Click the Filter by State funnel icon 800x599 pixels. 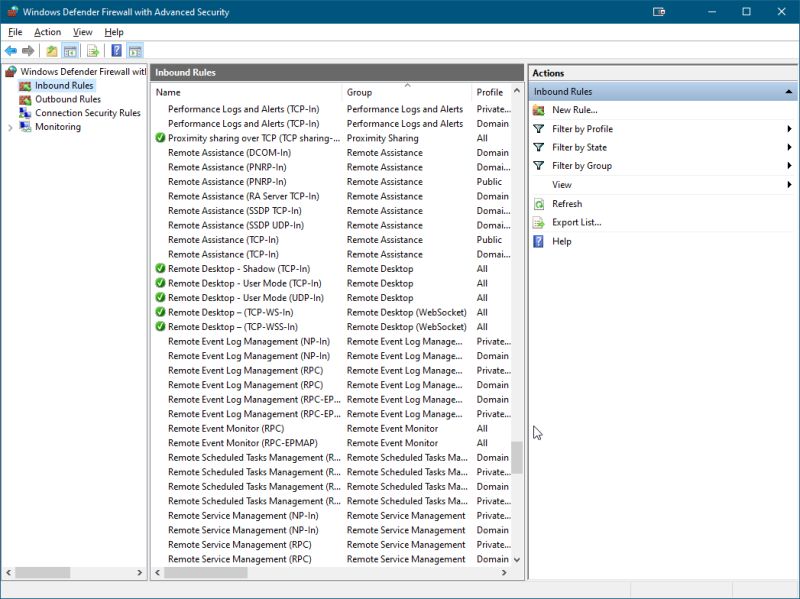point(538,147)
